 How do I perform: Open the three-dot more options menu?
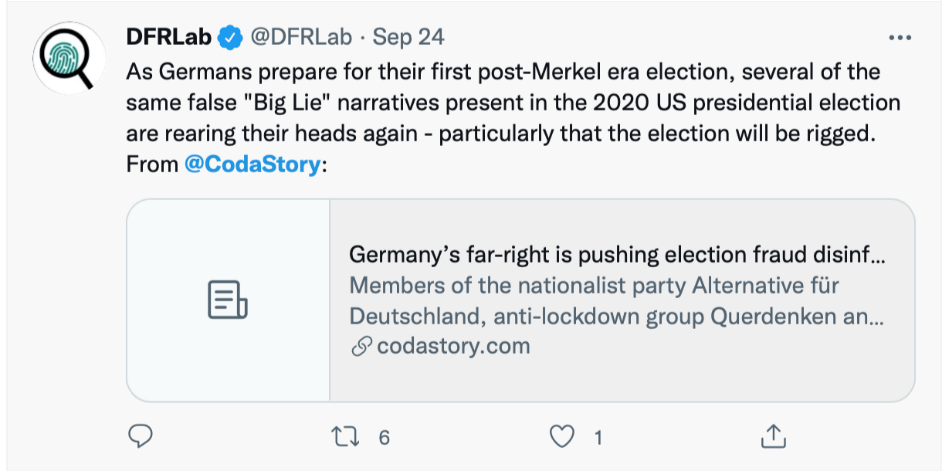pyautogui.click(x=899, y=38)
